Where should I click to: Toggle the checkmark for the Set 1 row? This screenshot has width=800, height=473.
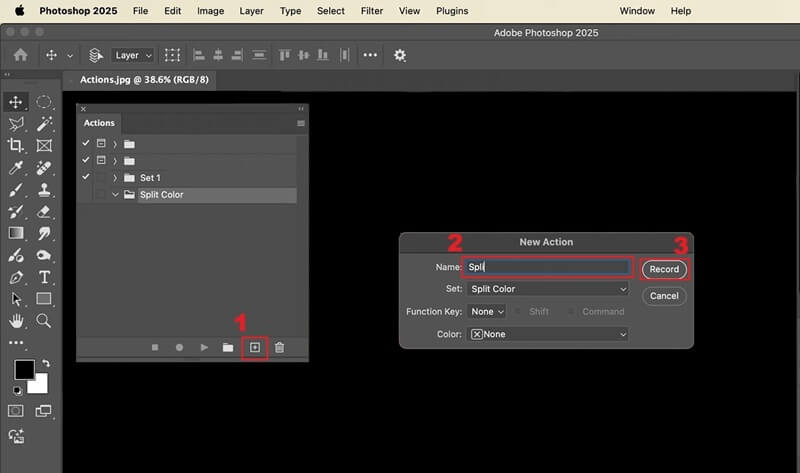pos(86,177)
